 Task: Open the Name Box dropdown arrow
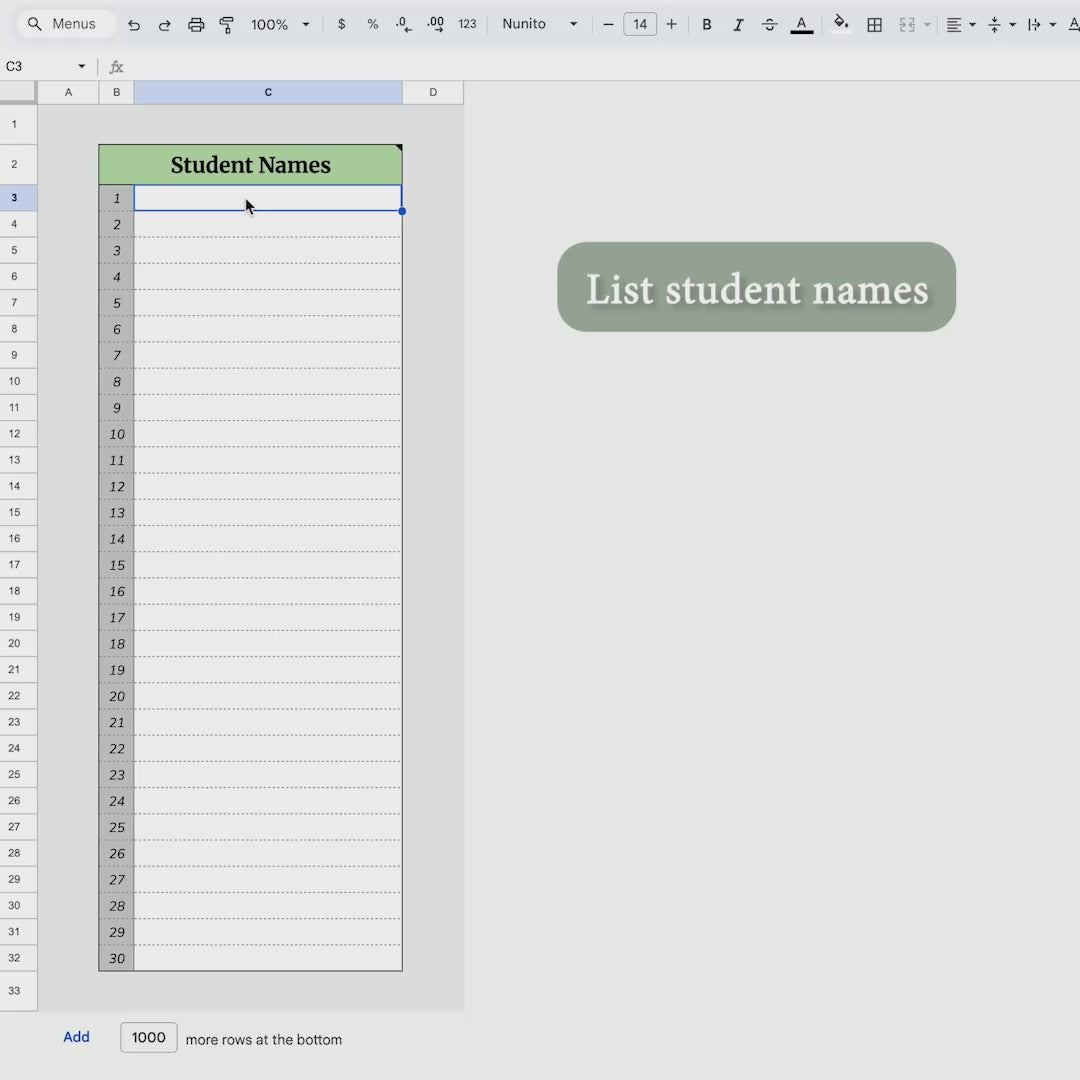coord(82,67)
